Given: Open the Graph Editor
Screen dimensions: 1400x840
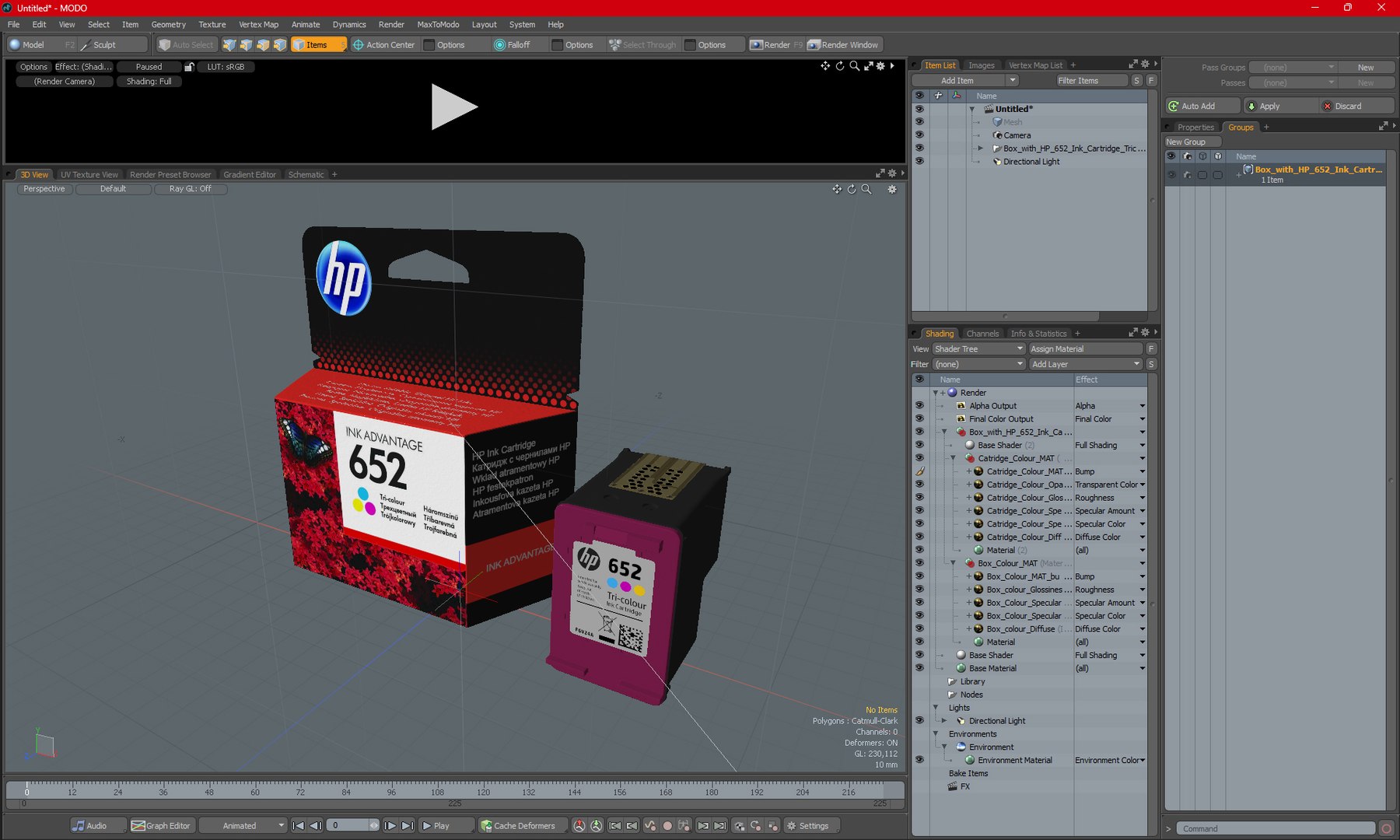Looking at the screenshot, I should coord(162,825).
